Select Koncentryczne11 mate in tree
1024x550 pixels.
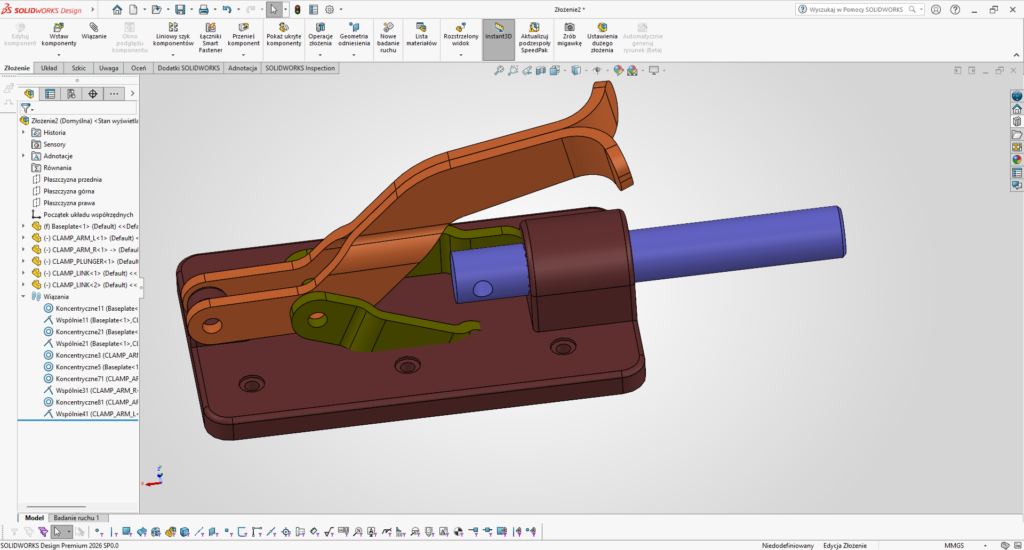[x=90, y=308]
